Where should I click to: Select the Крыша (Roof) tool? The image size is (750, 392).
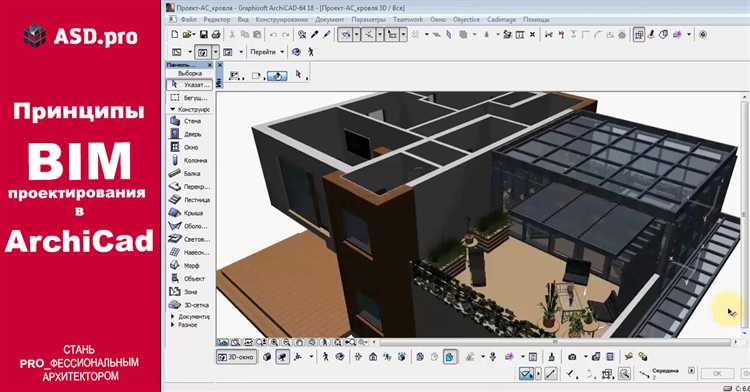(189, 213)
